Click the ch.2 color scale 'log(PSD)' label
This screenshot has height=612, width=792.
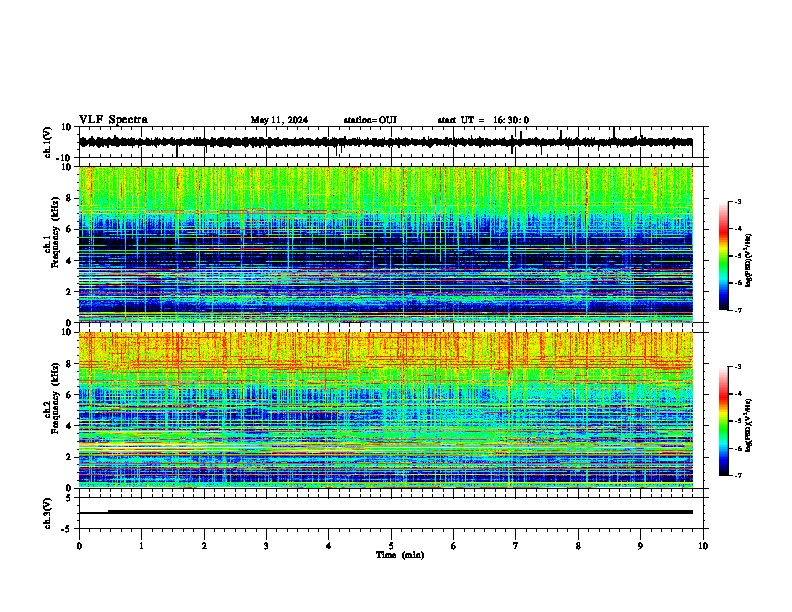tap(749, 425)
